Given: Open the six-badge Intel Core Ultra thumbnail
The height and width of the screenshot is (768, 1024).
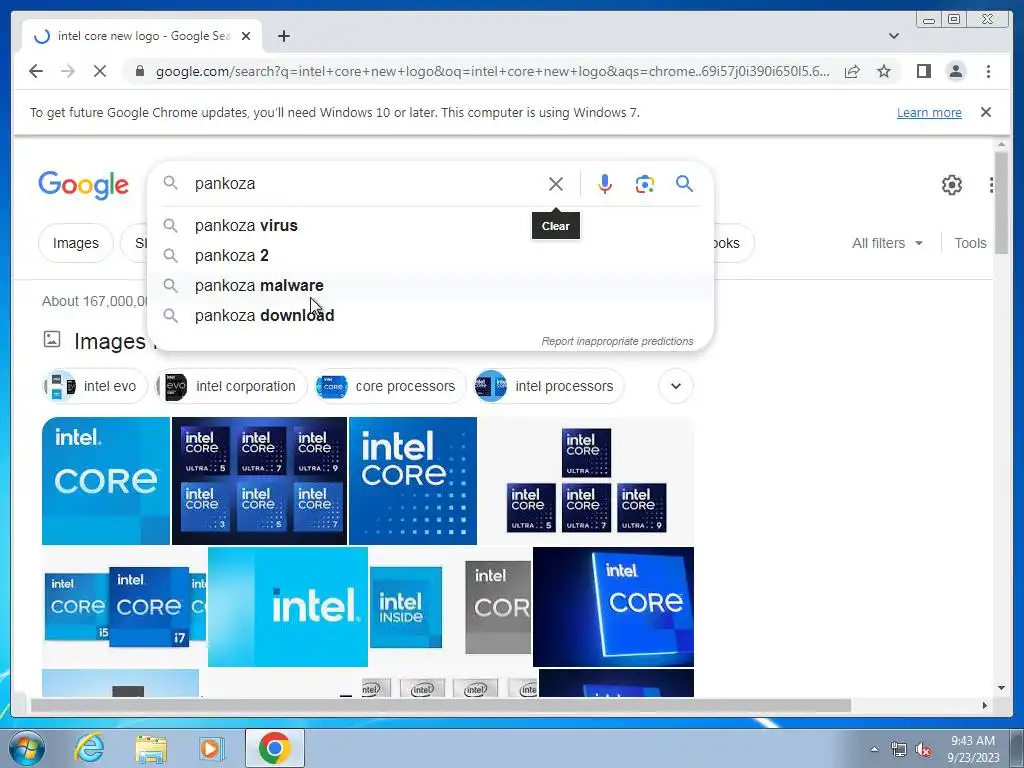Looking at the screenshot, I should click(259, 481).
